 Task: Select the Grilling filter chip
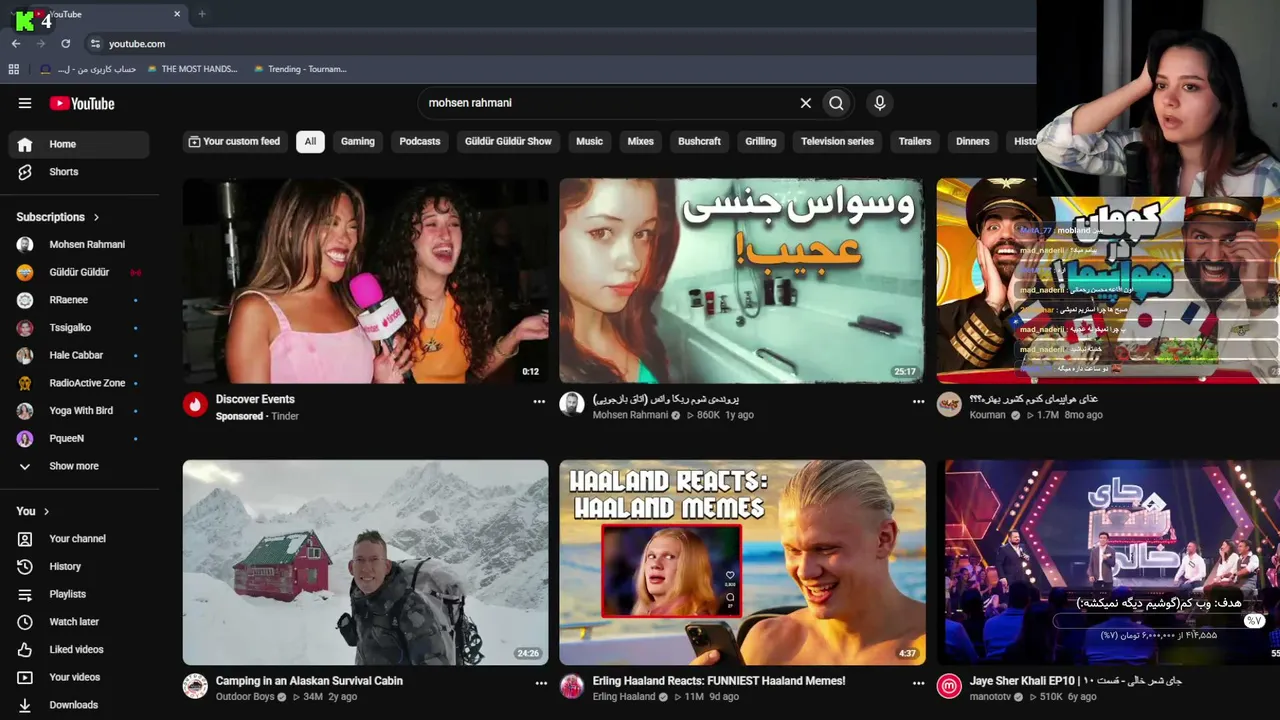(x=760, y=141)
